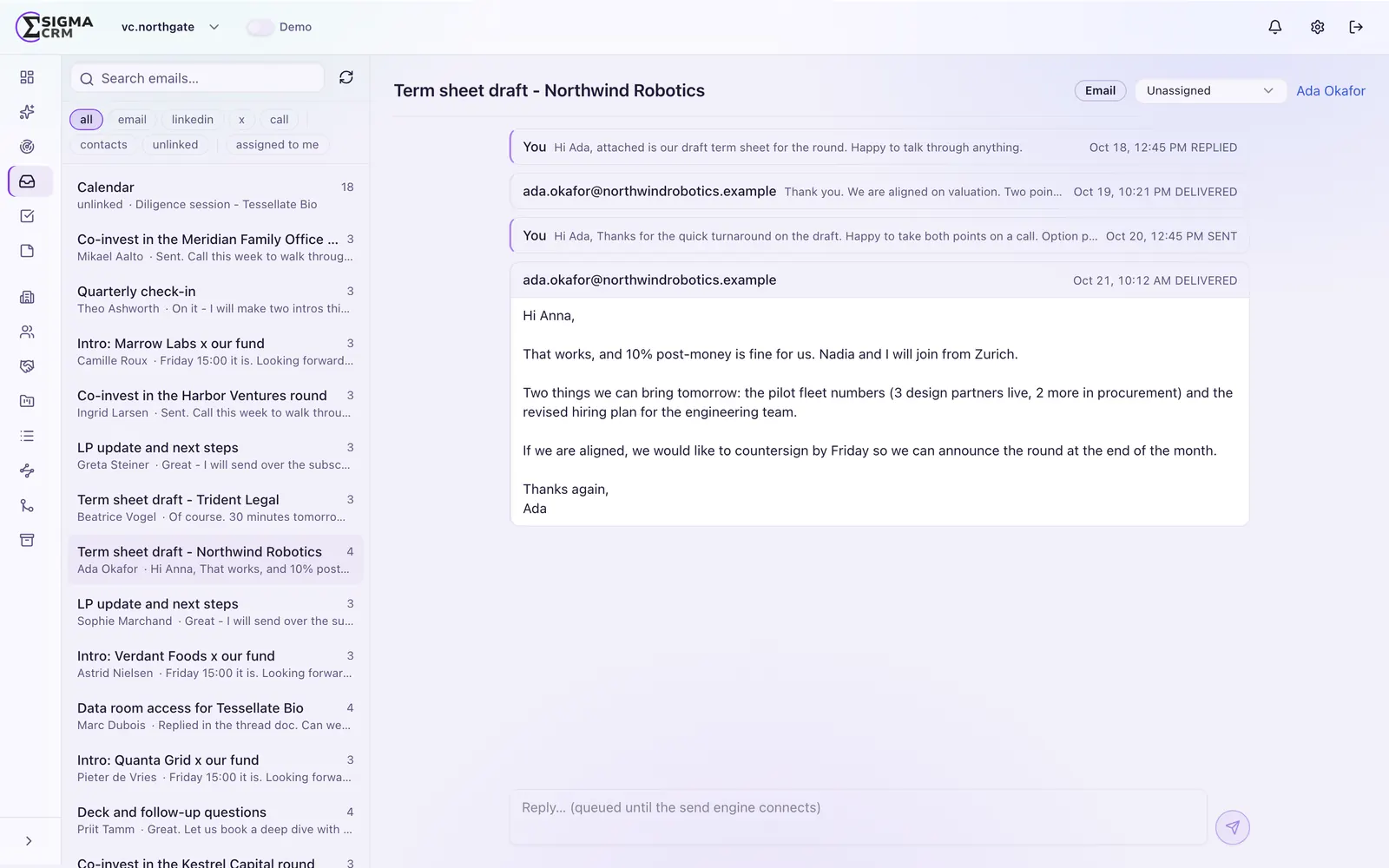Filter emails by 'linkedin' chip

[x=192, y=120]
